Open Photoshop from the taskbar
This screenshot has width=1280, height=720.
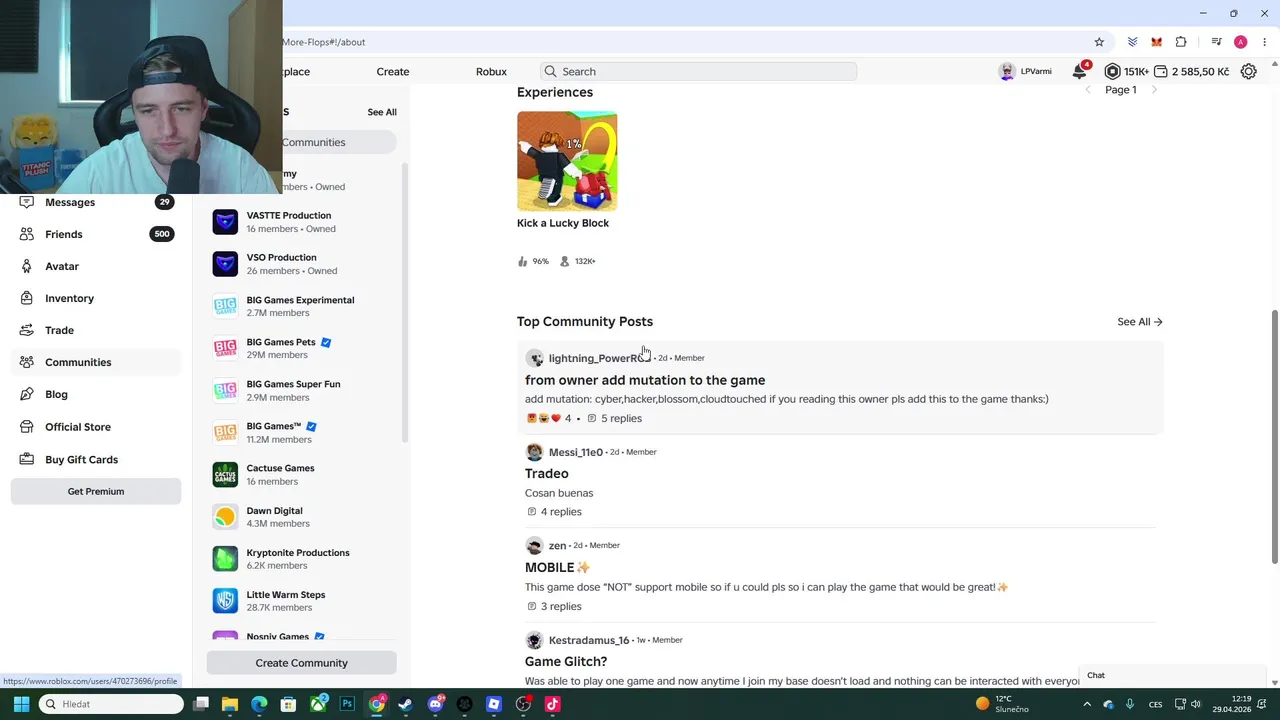pos(347,704)
